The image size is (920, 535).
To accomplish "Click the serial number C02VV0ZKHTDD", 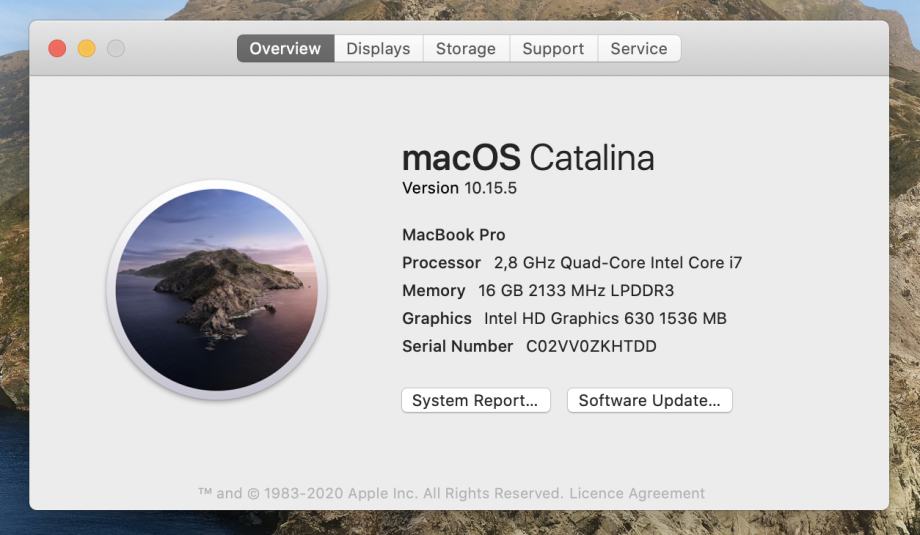I will 591,347.
